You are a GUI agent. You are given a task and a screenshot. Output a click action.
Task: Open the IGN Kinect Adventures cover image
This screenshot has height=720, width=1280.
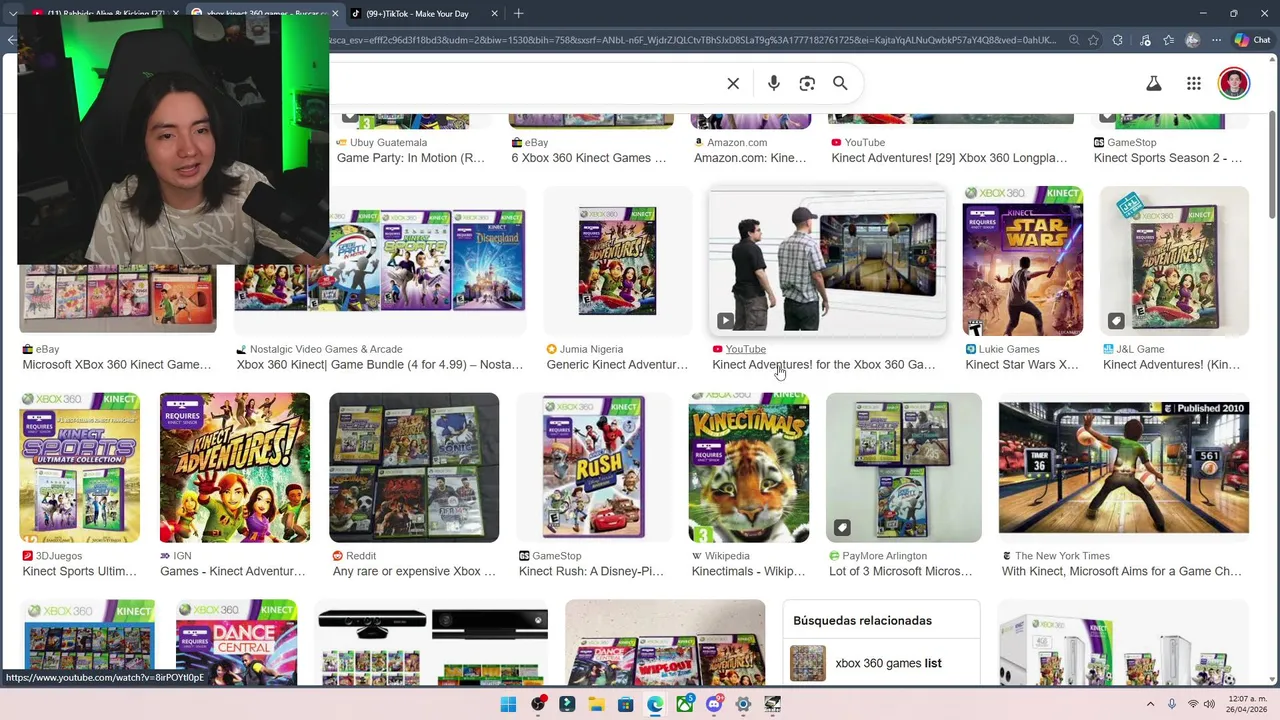coord(235,467)
